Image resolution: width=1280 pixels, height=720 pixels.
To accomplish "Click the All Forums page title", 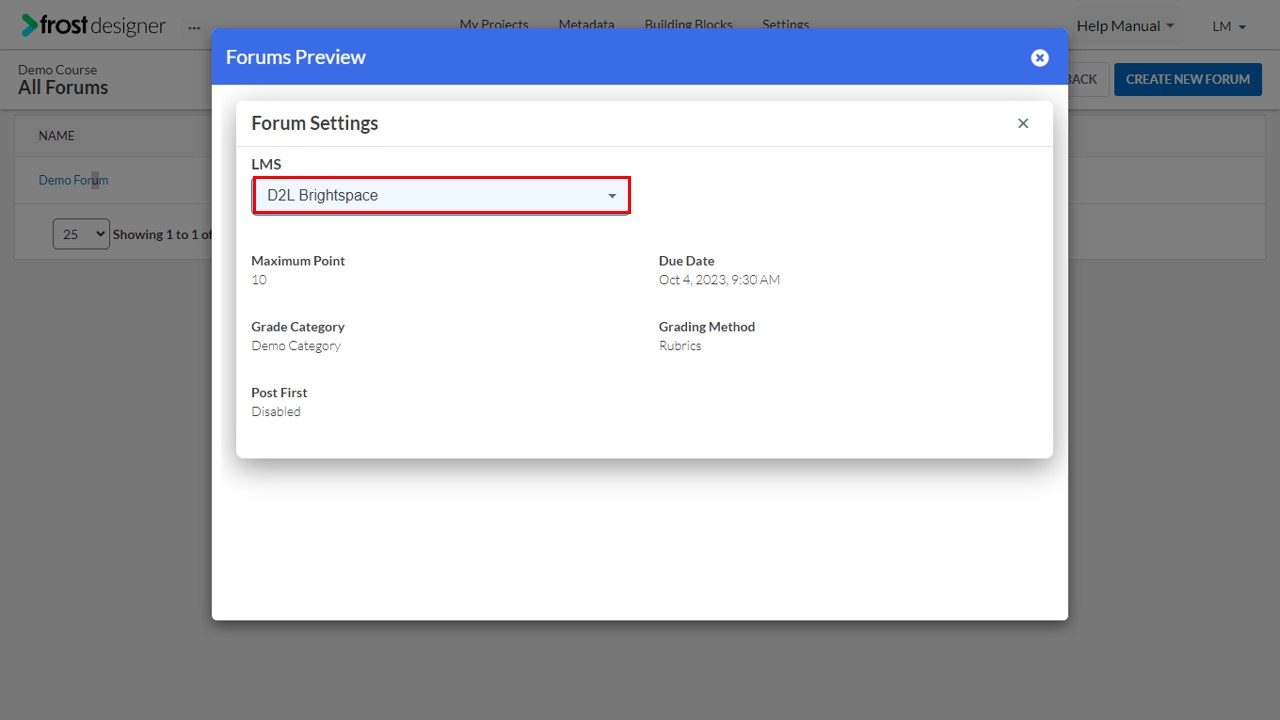I will 63,88.
